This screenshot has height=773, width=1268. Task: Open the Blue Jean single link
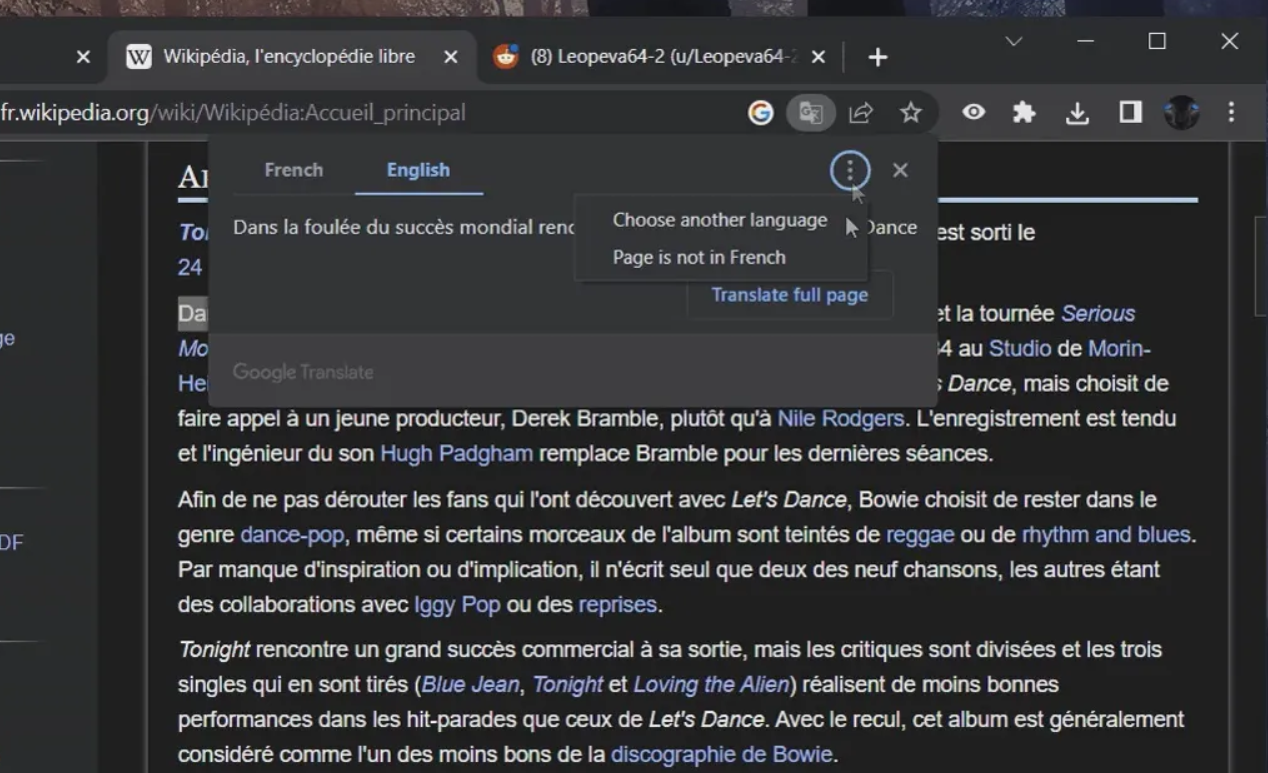click(x=470, y=685)
